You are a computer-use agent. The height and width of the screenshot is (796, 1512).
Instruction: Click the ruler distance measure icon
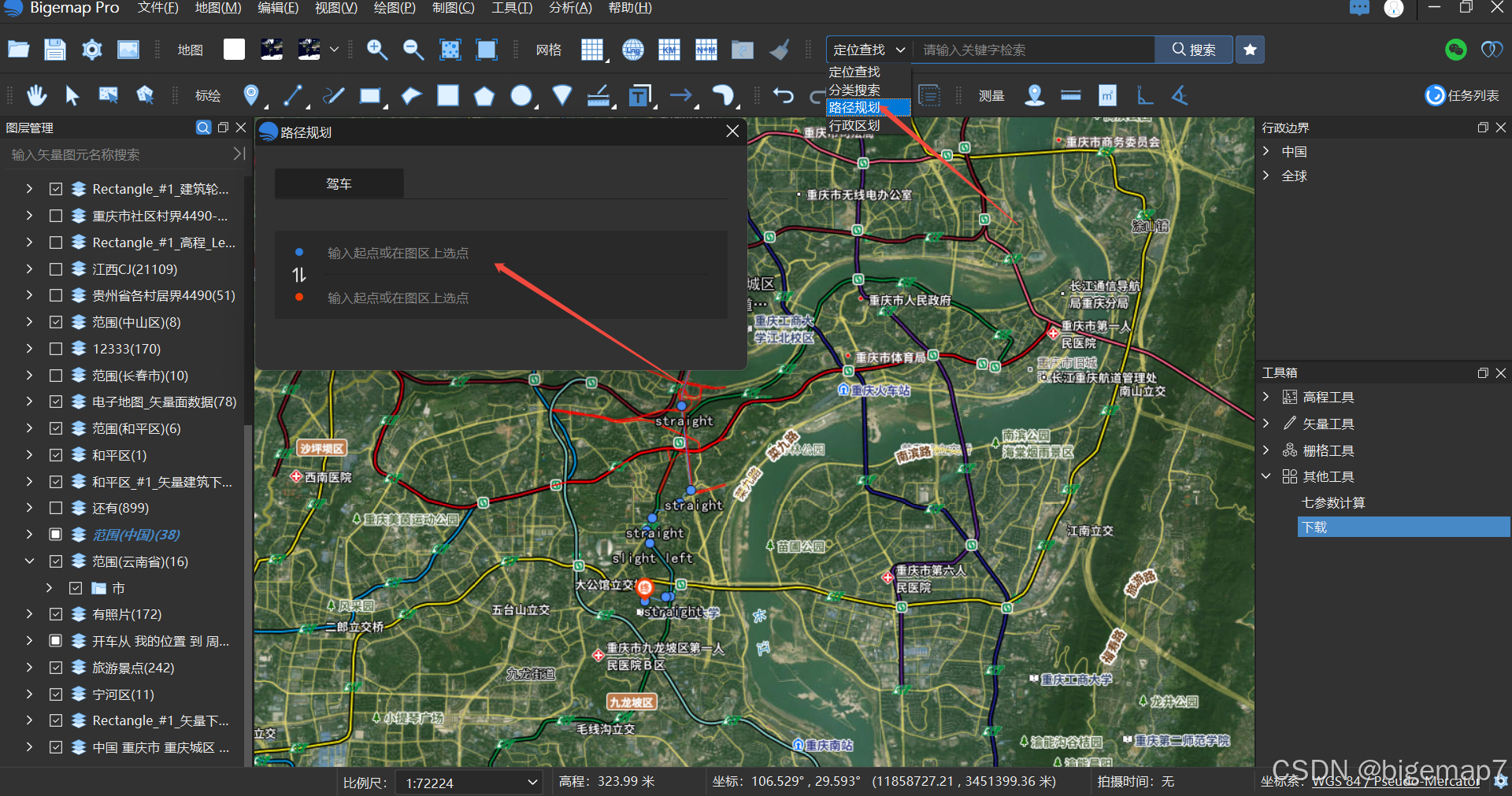(1071, 95)
